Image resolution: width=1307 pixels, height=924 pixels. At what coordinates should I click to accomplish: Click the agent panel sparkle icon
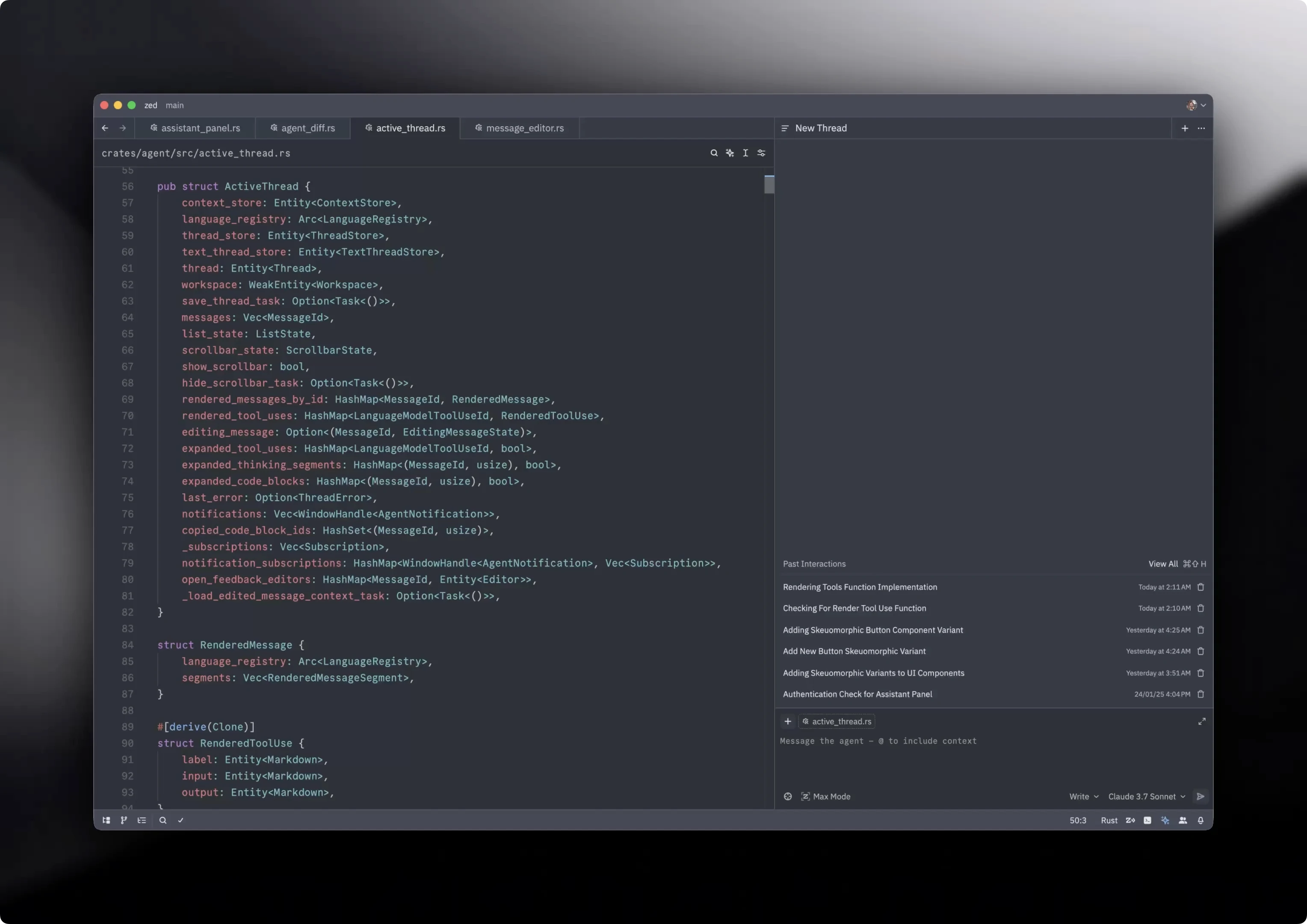(x=1165, y=820)
